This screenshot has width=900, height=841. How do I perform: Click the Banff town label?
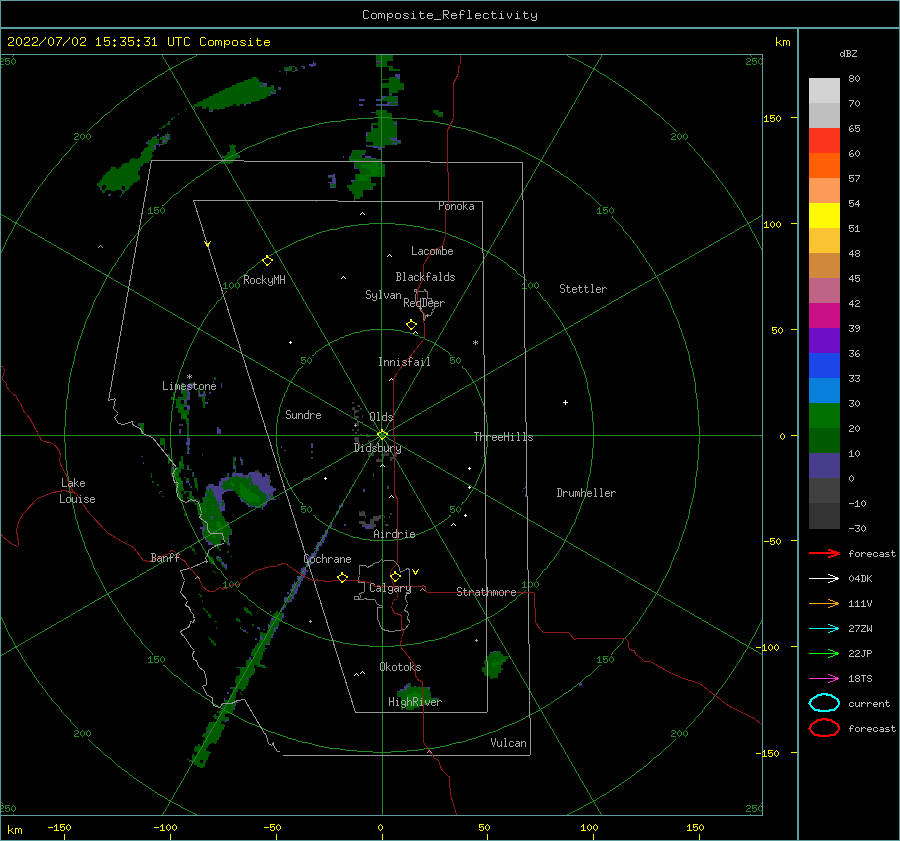(165, 557)
